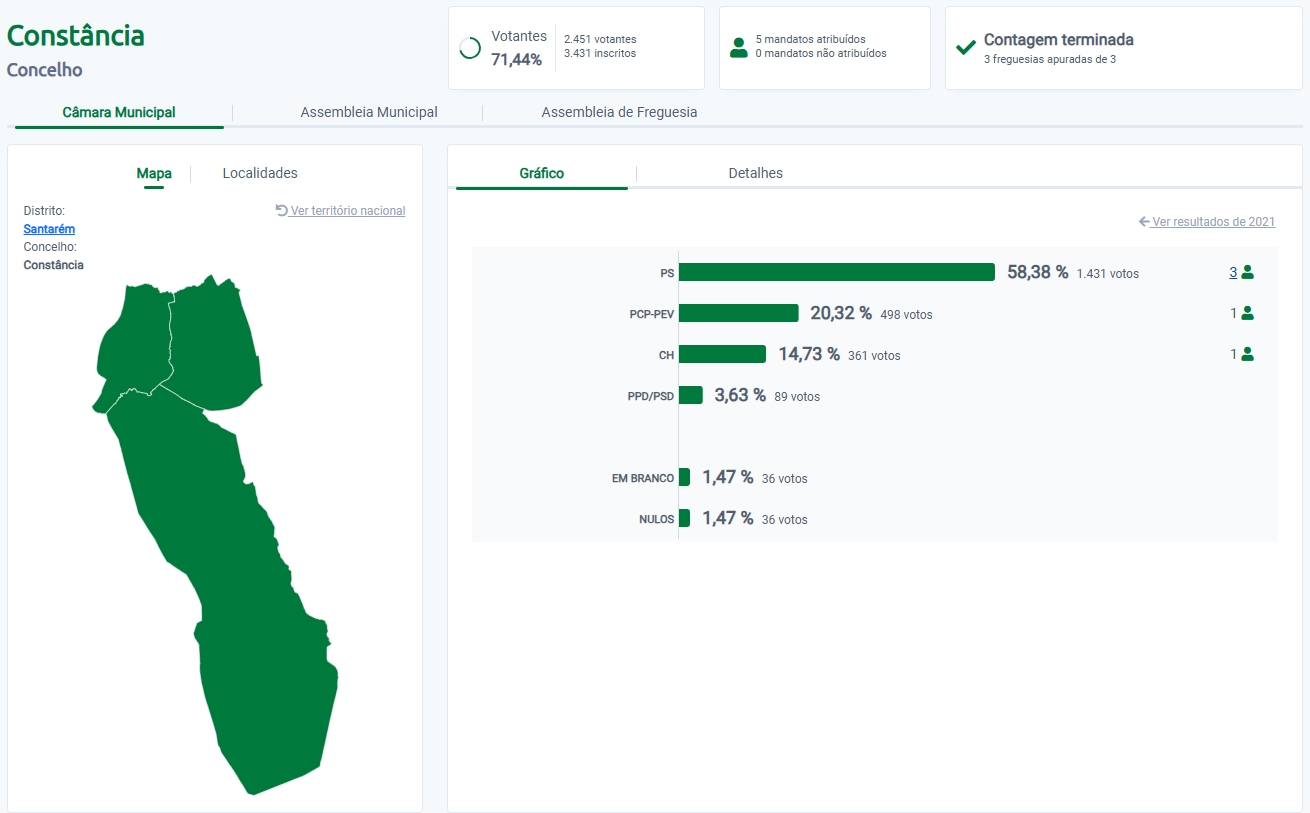This screenshot has width=1310, height=813.
Task: Click the PCP-PEV mandate person icon
Action: tap(1247, 313)
